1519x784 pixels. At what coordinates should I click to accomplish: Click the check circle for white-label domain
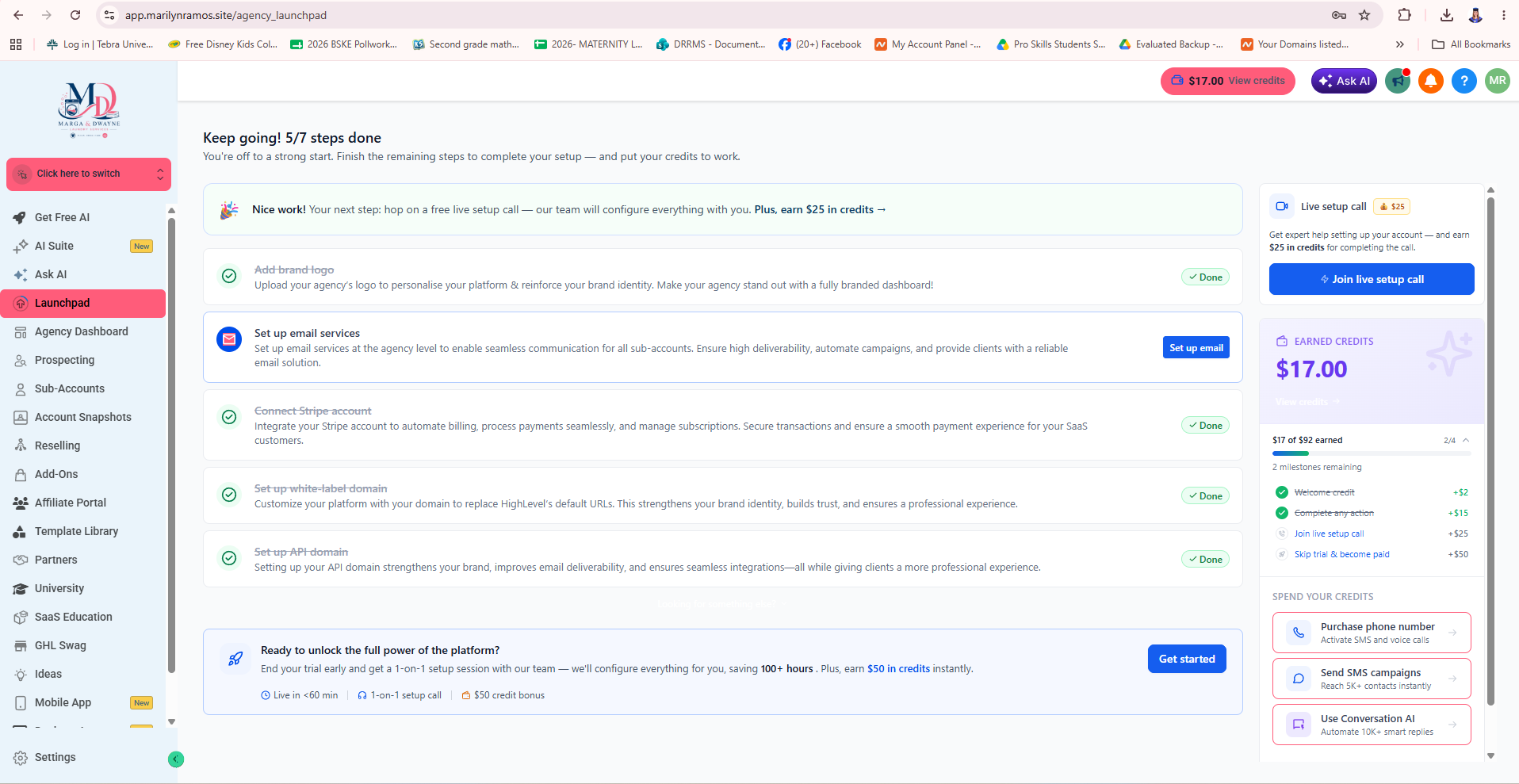click(229, 495)
